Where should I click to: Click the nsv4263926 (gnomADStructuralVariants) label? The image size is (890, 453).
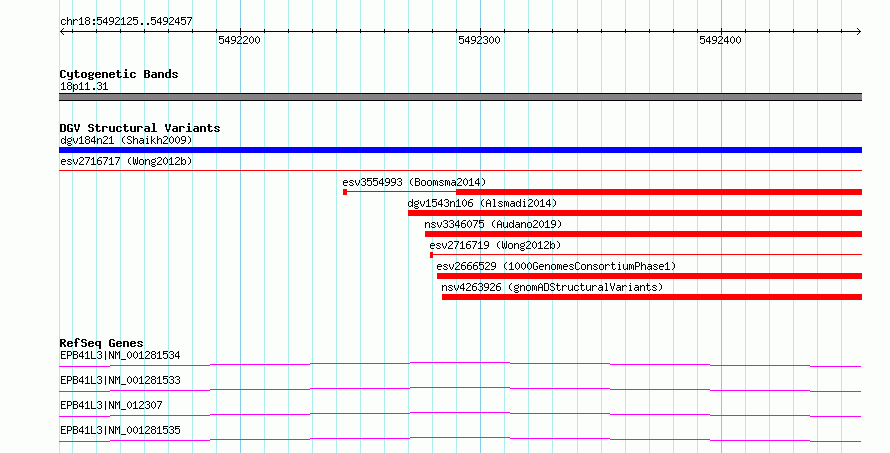(x=552, y=287)
